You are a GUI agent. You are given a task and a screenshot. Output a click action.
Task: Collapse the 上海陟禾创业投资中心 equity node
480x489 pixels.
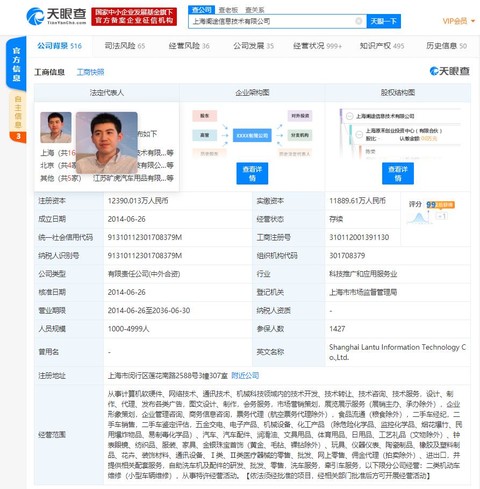point(359,134)
